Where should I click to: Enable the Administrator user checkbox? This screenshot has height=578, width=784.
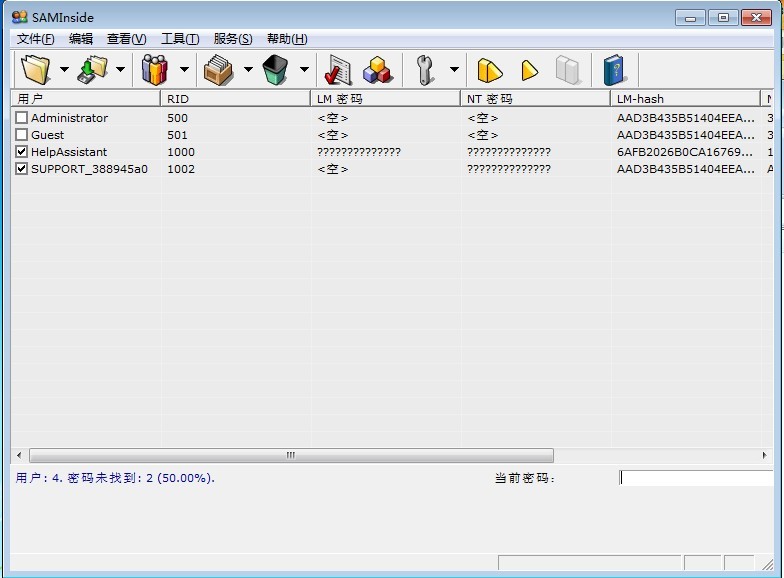pos(22,118)
